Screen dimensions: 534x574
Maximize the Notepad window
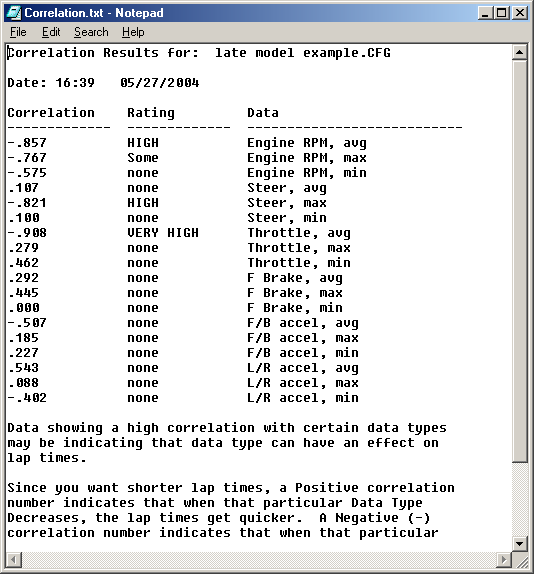(501, 13)
